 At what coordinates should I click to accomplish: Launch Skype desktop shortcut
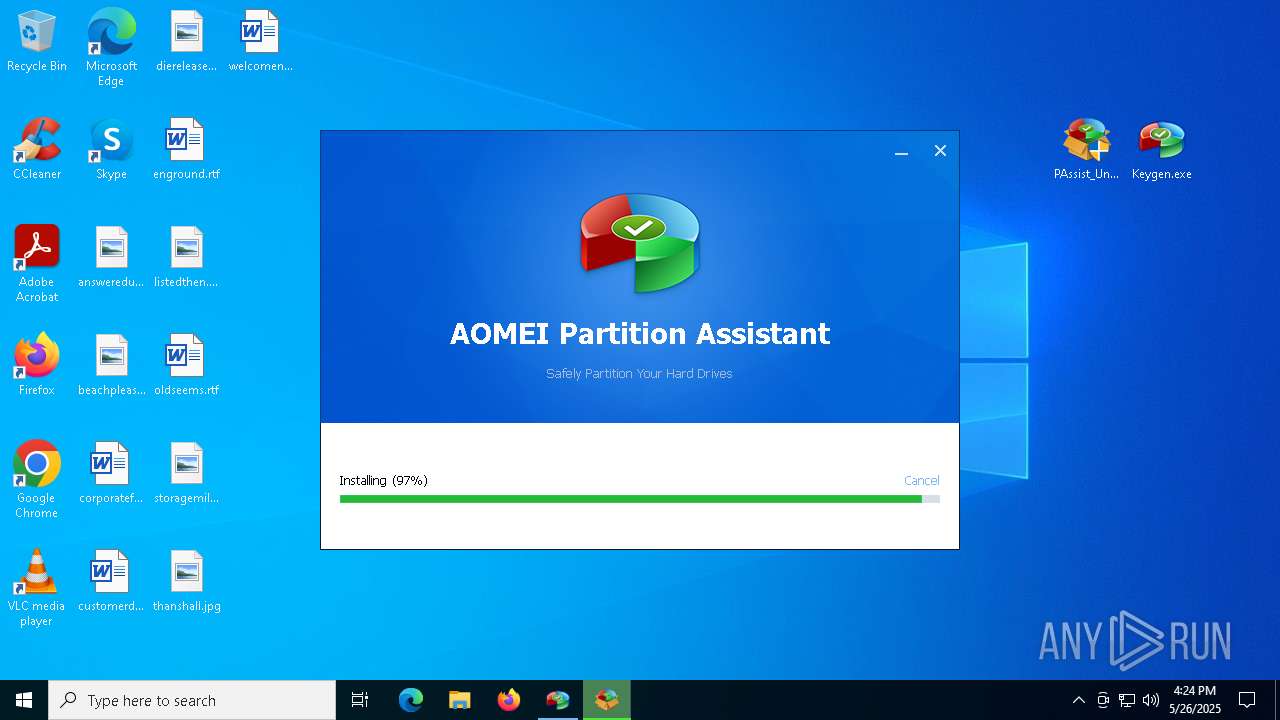click(111, 150)
